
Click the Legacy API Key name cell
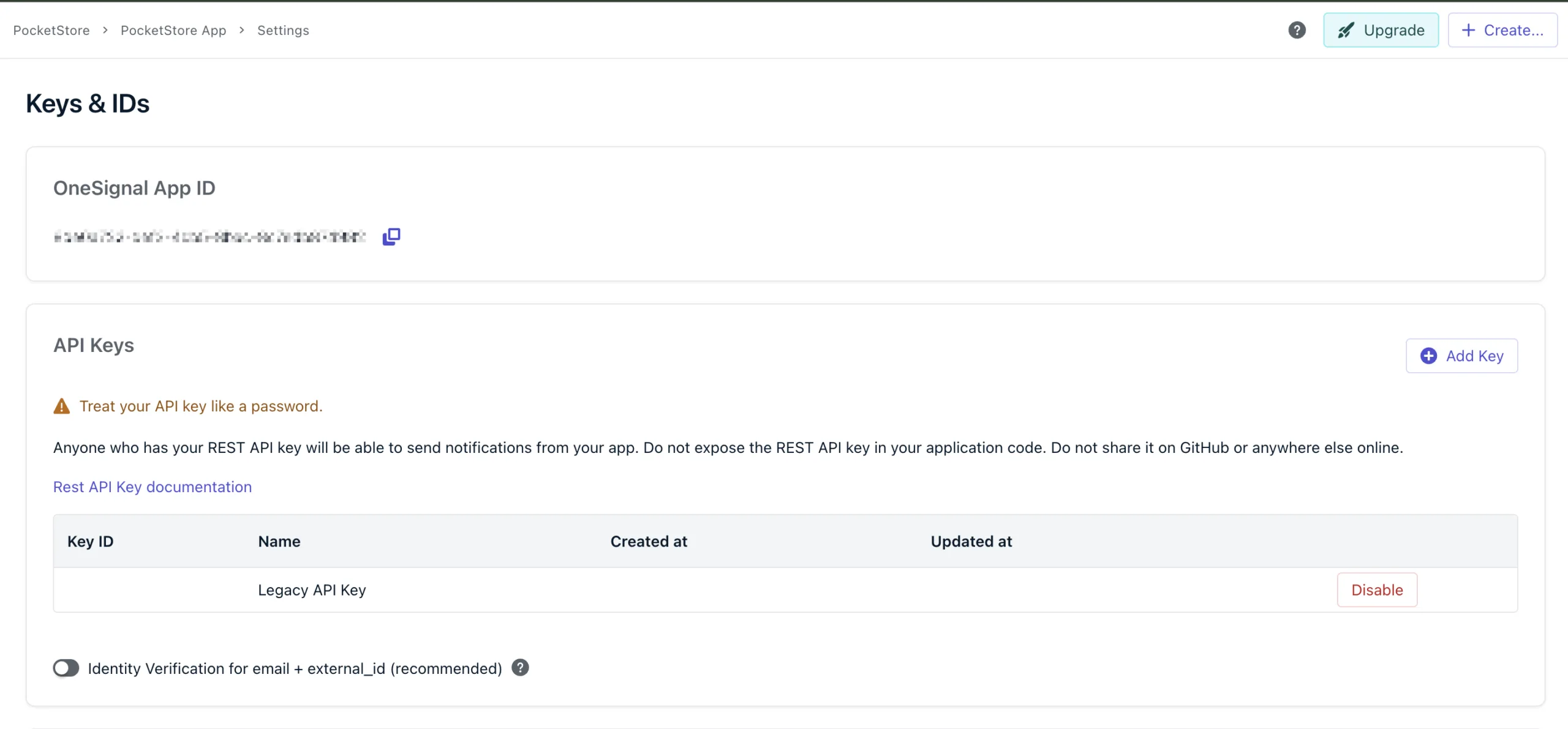click(x=312, y=590)
